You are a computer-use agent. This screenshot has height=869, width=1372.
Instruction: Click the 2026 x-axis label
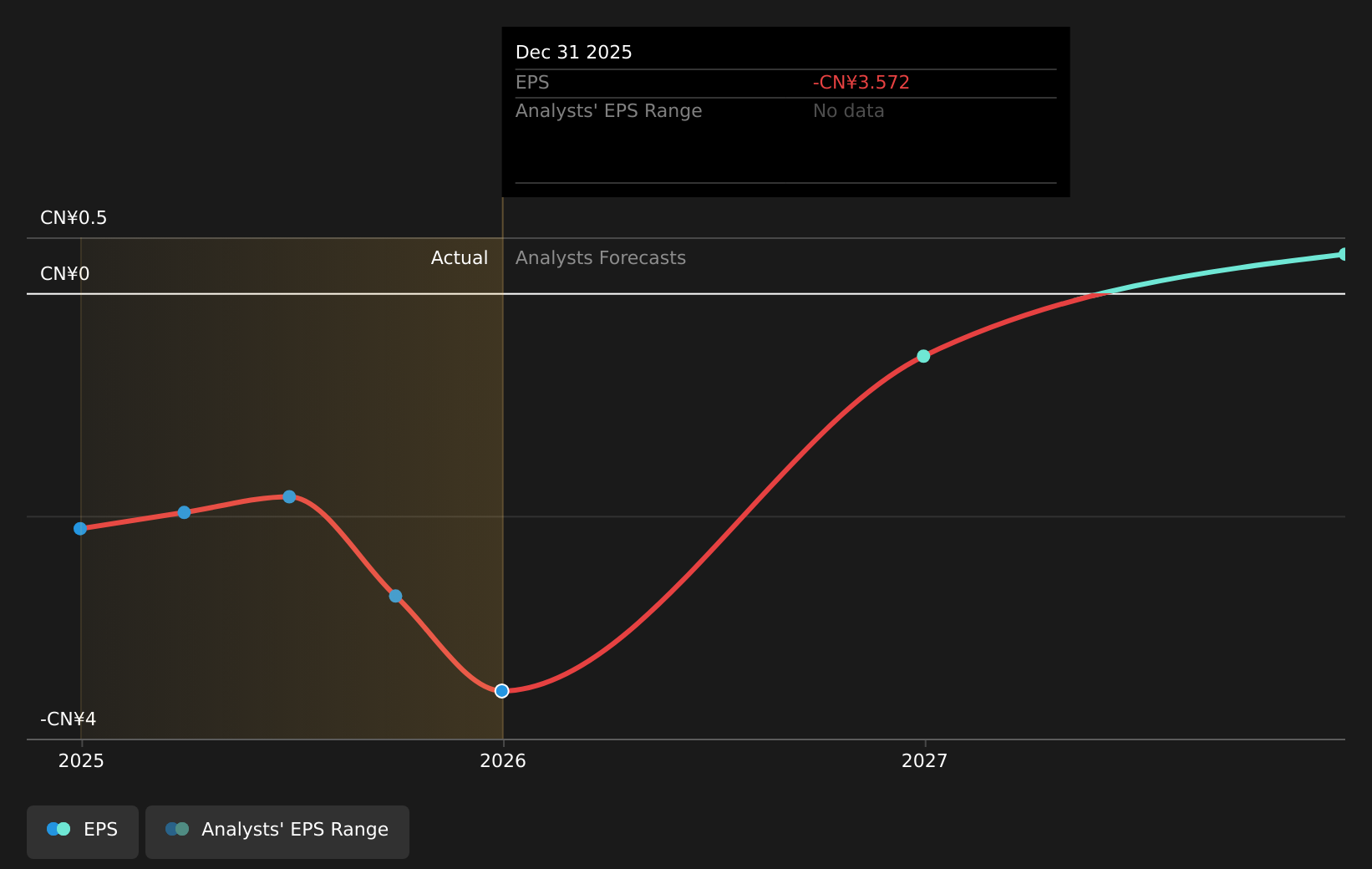(x=503, y=760)
